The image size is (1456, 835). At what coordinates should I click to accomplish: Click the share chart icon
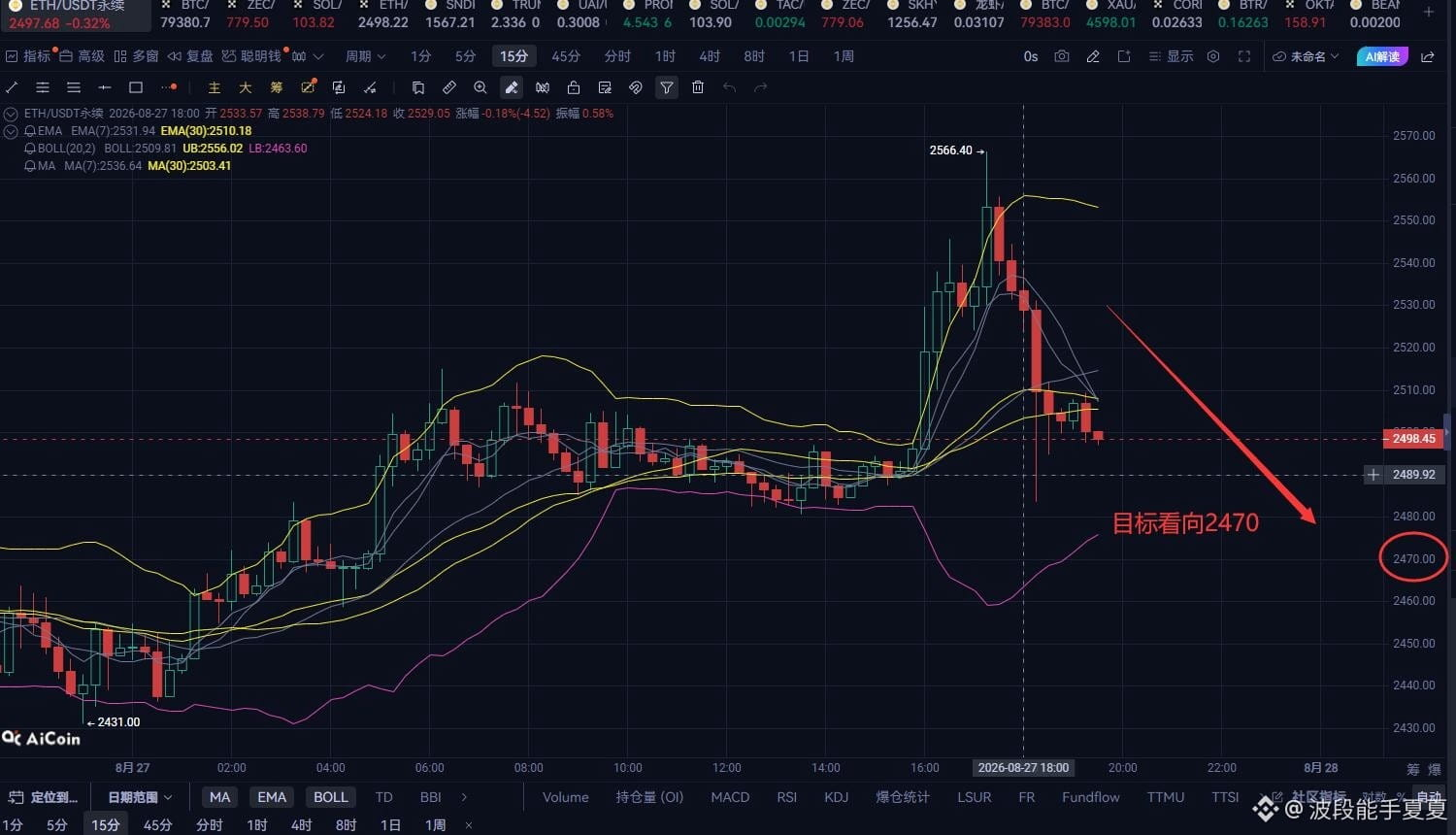point(1428,56)
